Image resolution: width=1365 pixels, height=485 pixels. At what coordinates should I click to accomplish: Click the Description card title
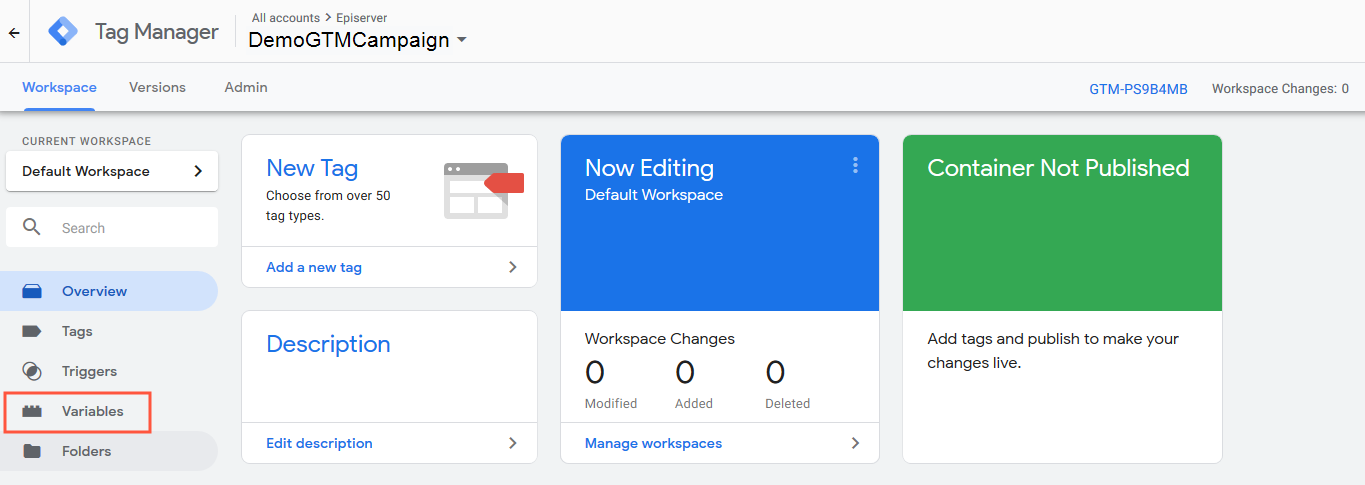[328, 344]
